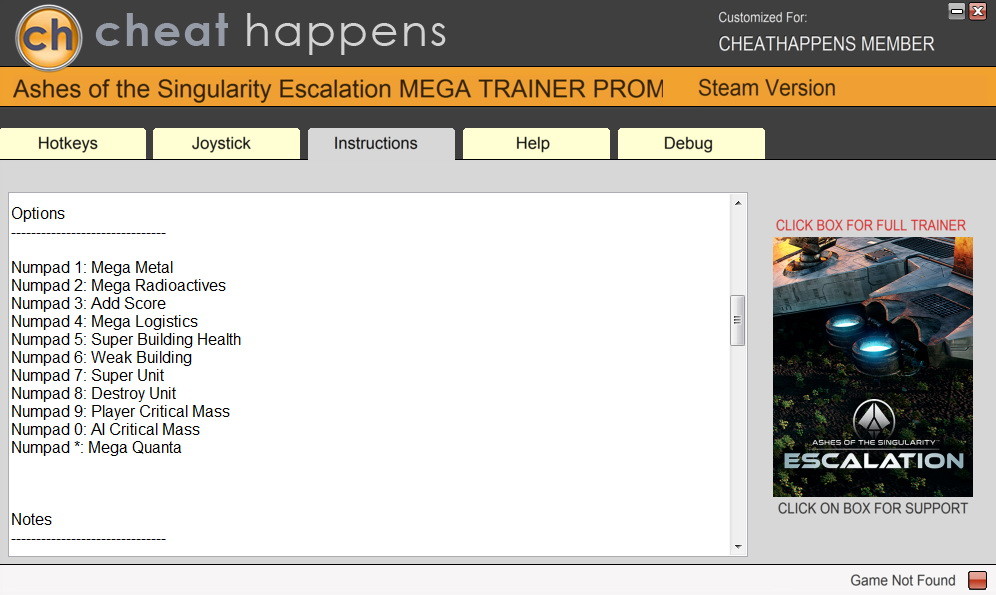Viewport: 996px width, 595px height.
Task: Close the trainer with the red X
Action: tap(978, 11)
